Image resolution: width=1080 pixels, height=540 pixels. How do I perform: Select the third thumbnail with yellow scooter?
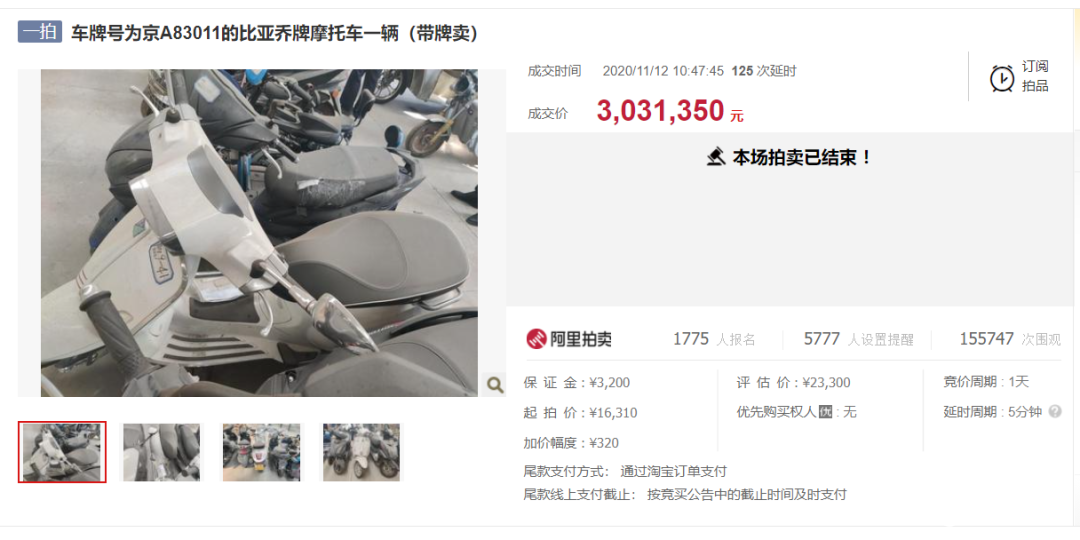pyautogui.click(x=262, y=452)
